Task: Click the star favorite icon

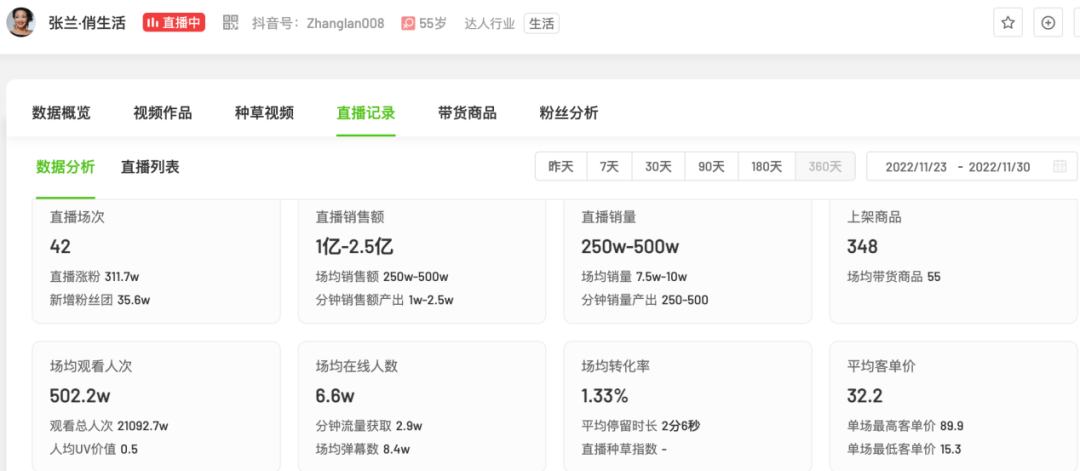Action: [x=1008, y=23]
